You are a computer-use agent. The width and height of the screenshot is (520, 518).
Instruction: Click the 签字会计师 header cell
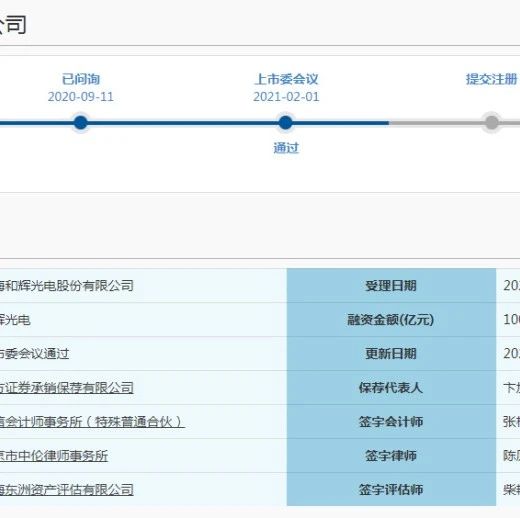pyautogui.click(x=391, y=422)
